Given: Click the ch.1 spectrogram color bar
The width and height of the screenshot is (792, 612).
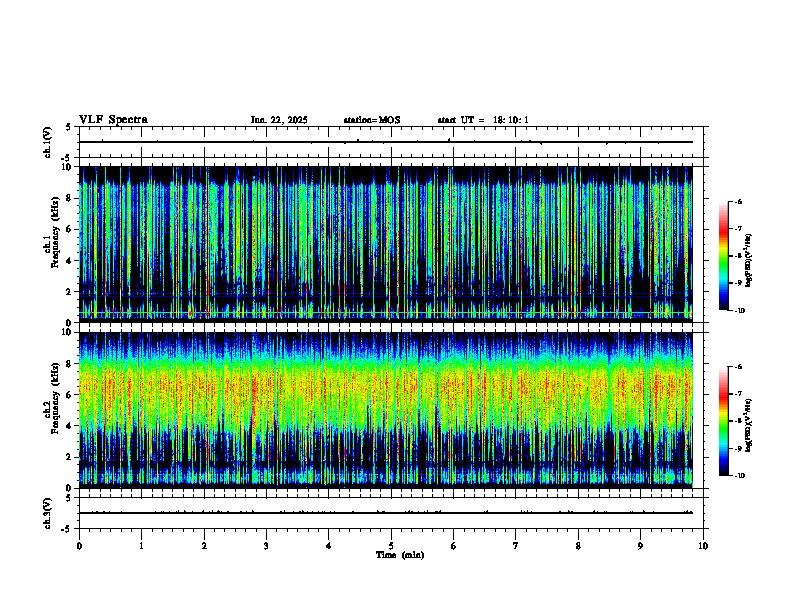Looking at the screenshot, I should click(x=723, y=256).
